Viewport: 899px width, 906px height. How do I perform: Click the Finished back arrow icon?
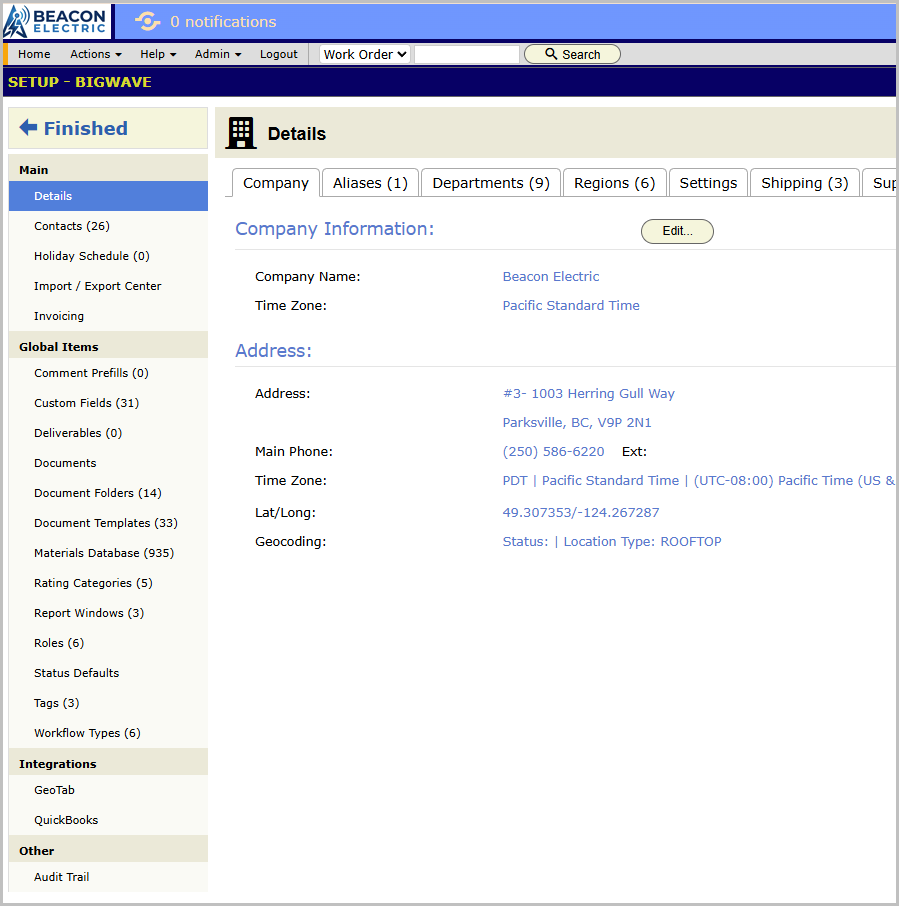(28, 127)
